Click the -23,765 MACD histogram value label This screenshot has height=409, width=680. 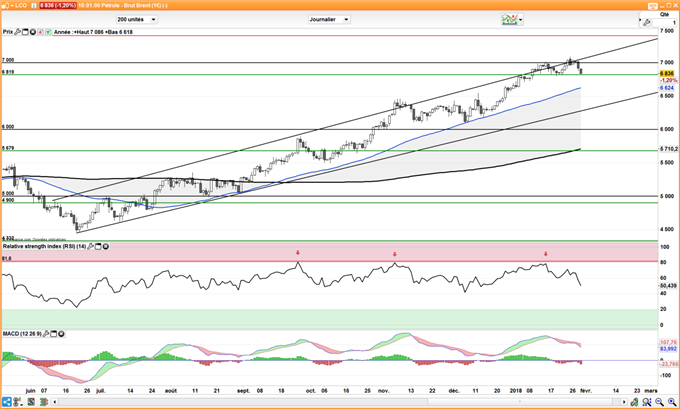[669, 364]
